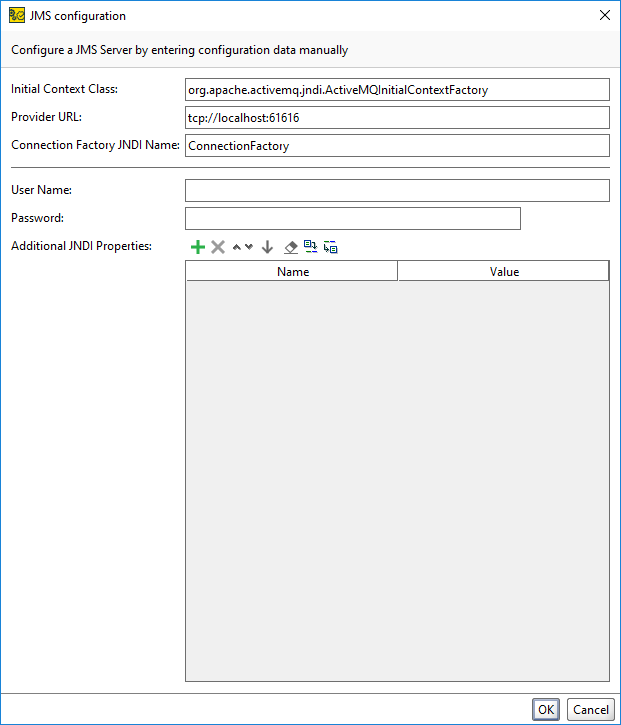Move property down with the down chevron

click(249, 247)
